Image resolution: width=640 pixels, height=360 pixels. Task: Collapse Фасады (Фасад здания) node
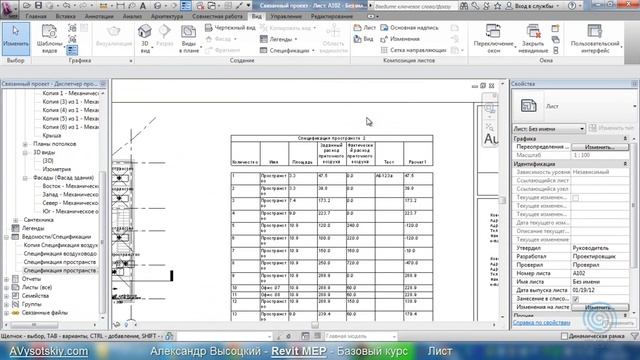tap(25, 178)
